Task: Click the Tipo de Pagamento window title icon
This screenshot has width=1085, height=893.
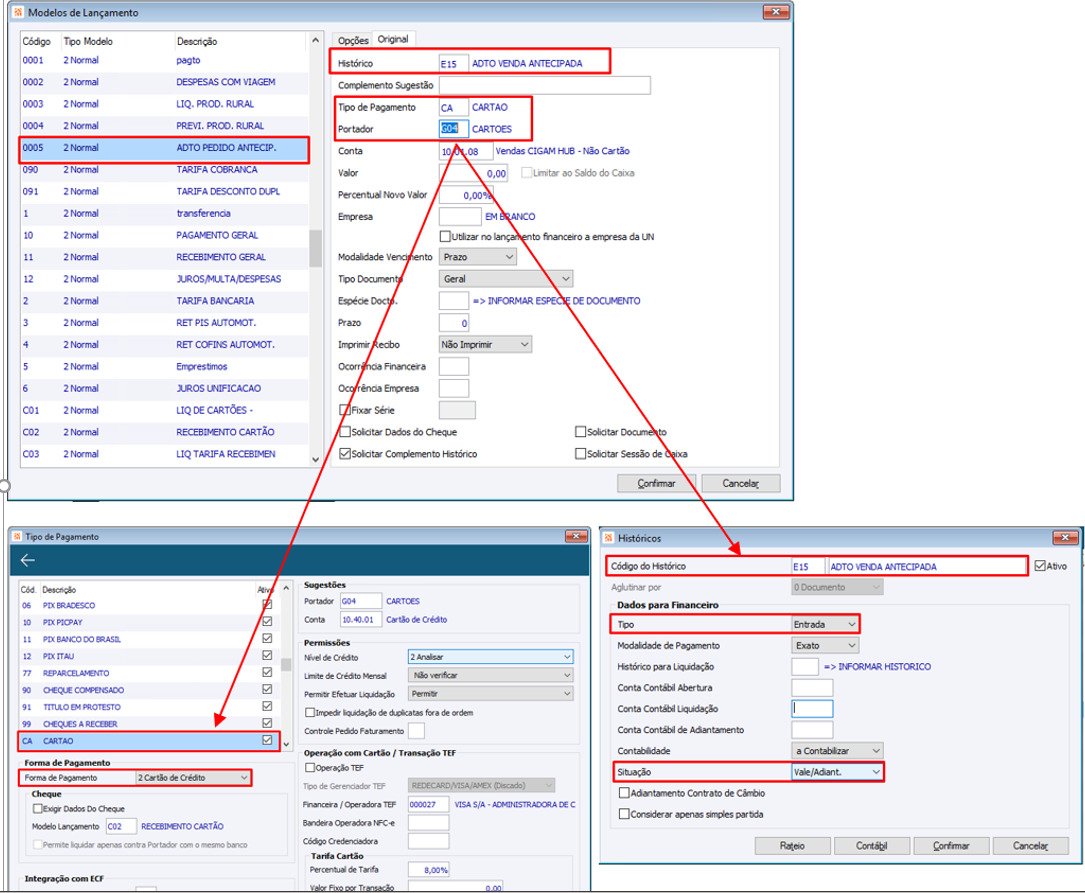Action: 18,536
